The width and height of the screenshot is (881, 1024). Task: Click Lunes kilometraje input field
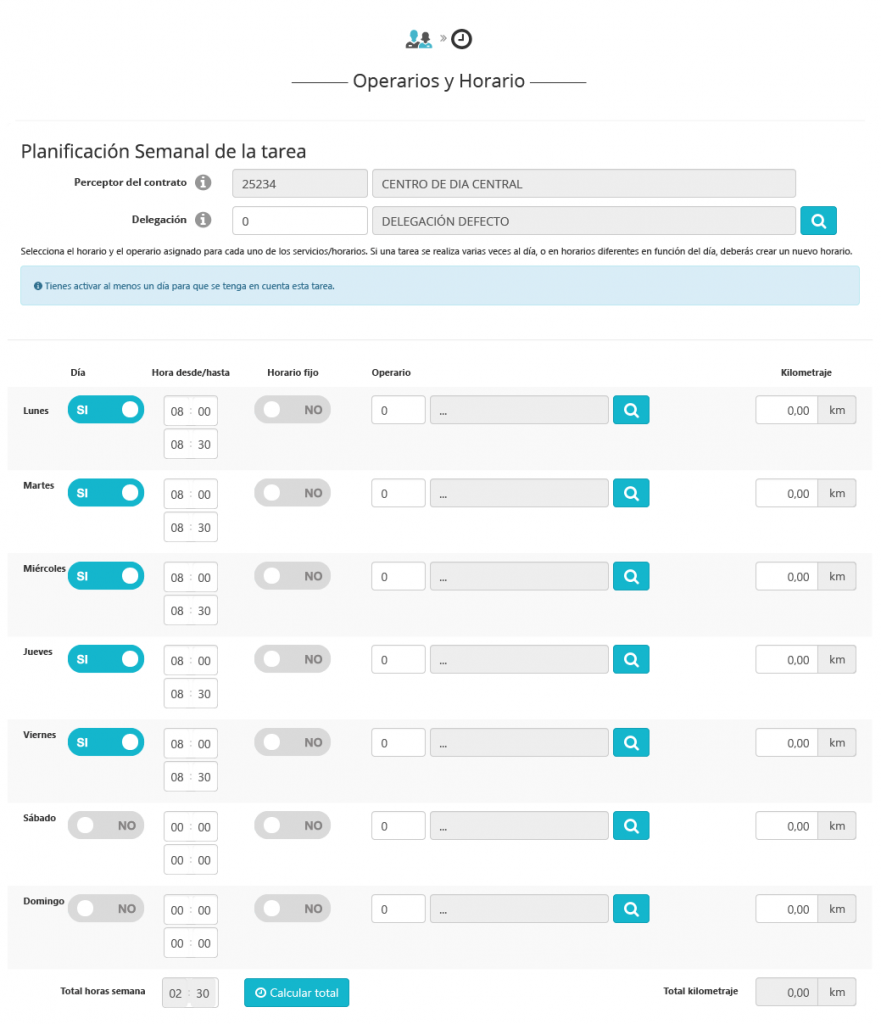(x=786, y=410)
